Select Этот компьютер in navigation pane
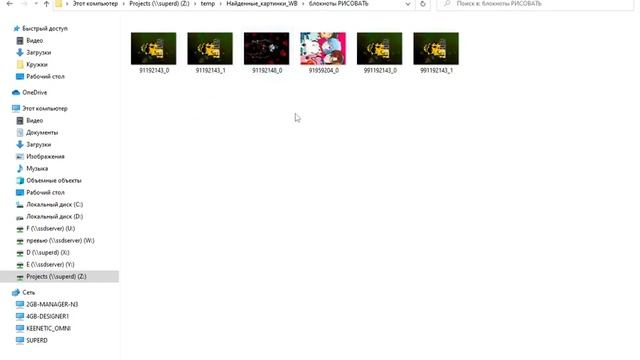640x360 pixels. (45, 109)
